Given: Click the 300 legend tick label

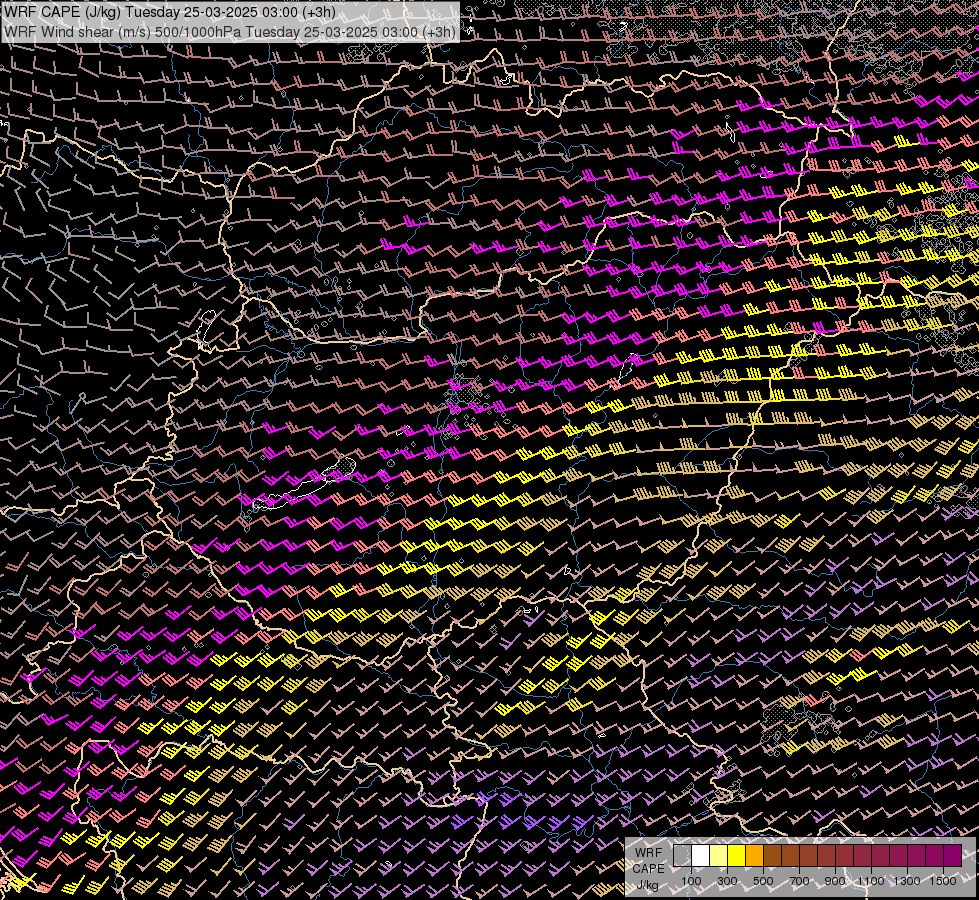Looking at the screenshot, I should coord(727,881).
